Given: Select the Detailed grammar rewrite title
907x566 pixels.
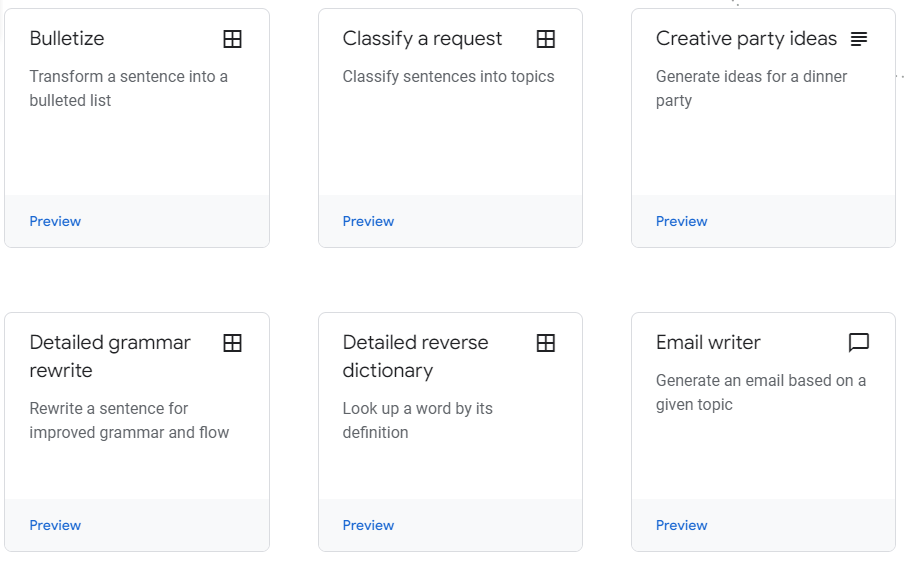Looking at the screenshot, I should [x=110, y=356].
